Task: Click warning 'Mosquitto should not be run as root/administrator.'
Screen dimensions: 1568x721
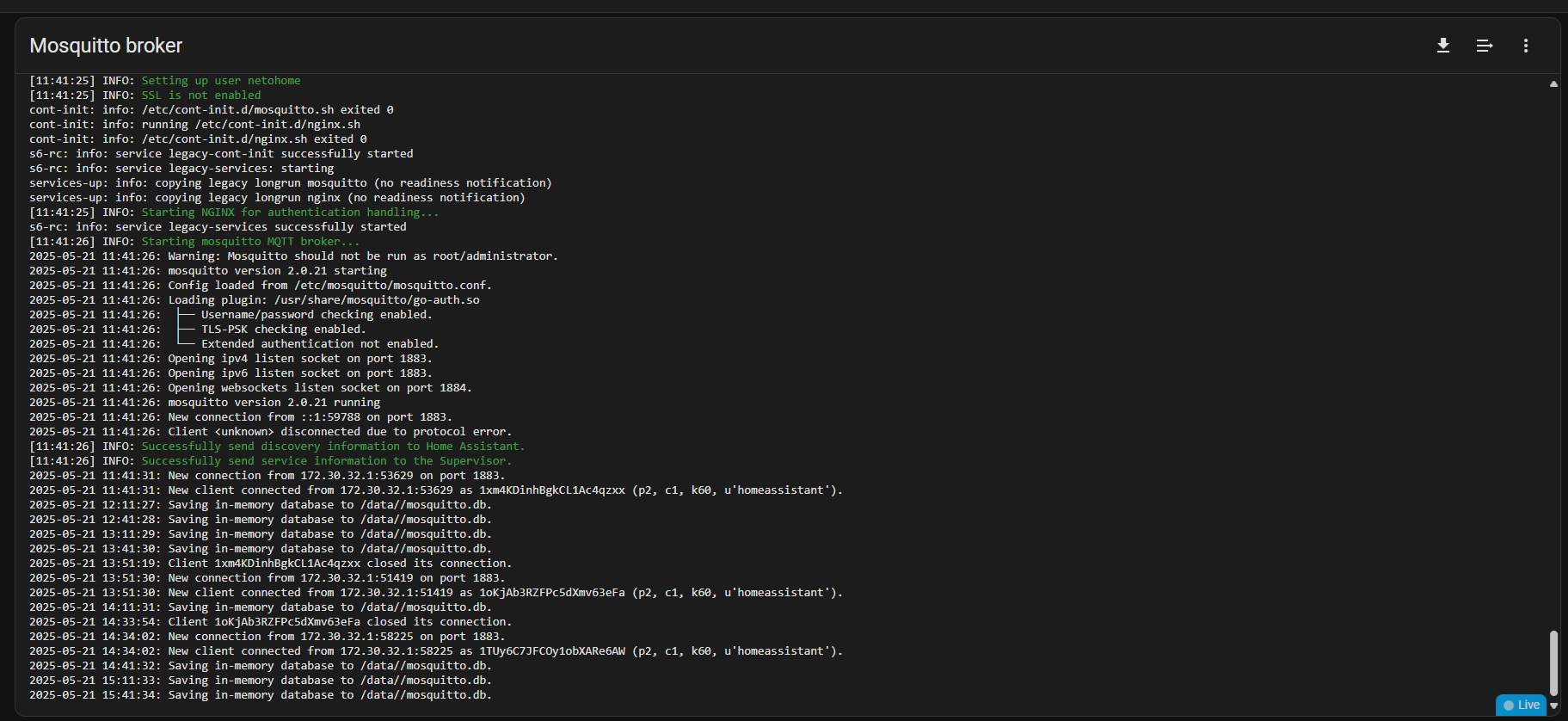Action: tap(293, 256)
